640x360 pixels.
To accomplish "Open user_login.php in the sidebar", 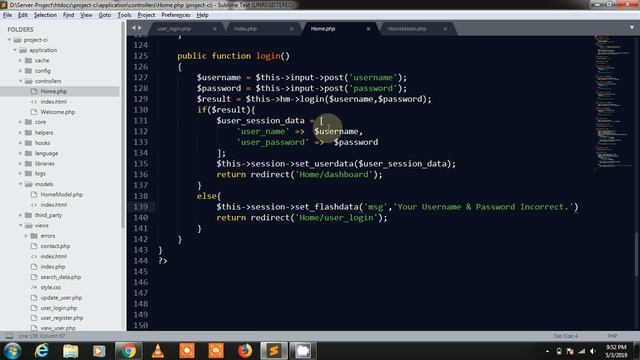I will [59, 308].
